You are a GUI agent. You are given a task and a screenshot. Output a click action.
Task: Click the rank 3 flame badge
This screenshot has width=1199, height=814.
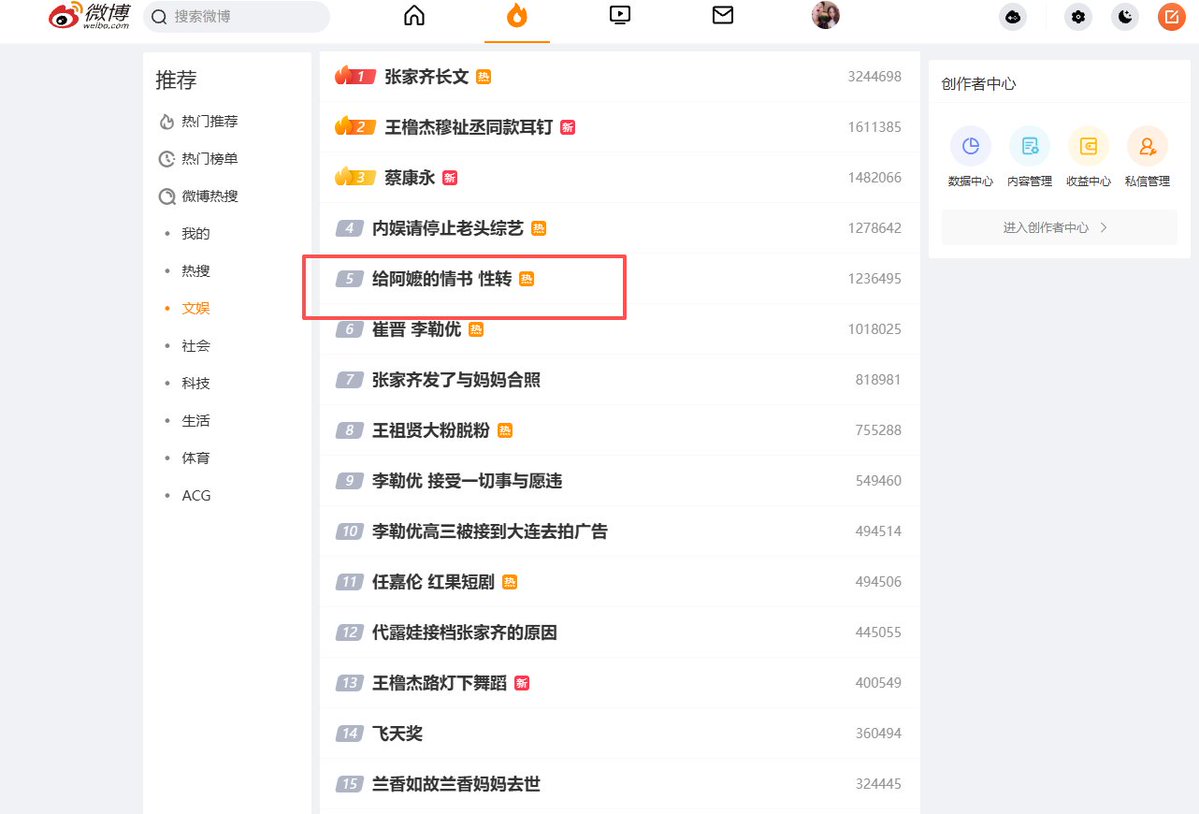(355, 177)
